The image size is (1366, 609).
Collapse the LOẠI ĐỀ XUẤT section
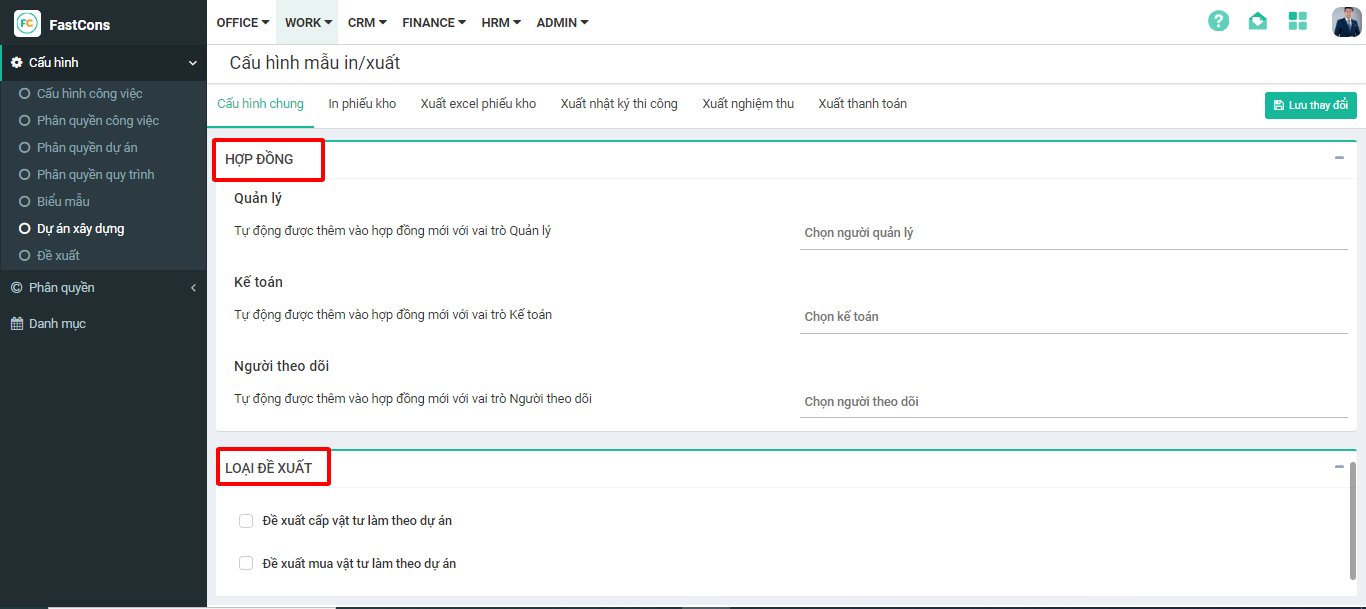(1339, 467)
